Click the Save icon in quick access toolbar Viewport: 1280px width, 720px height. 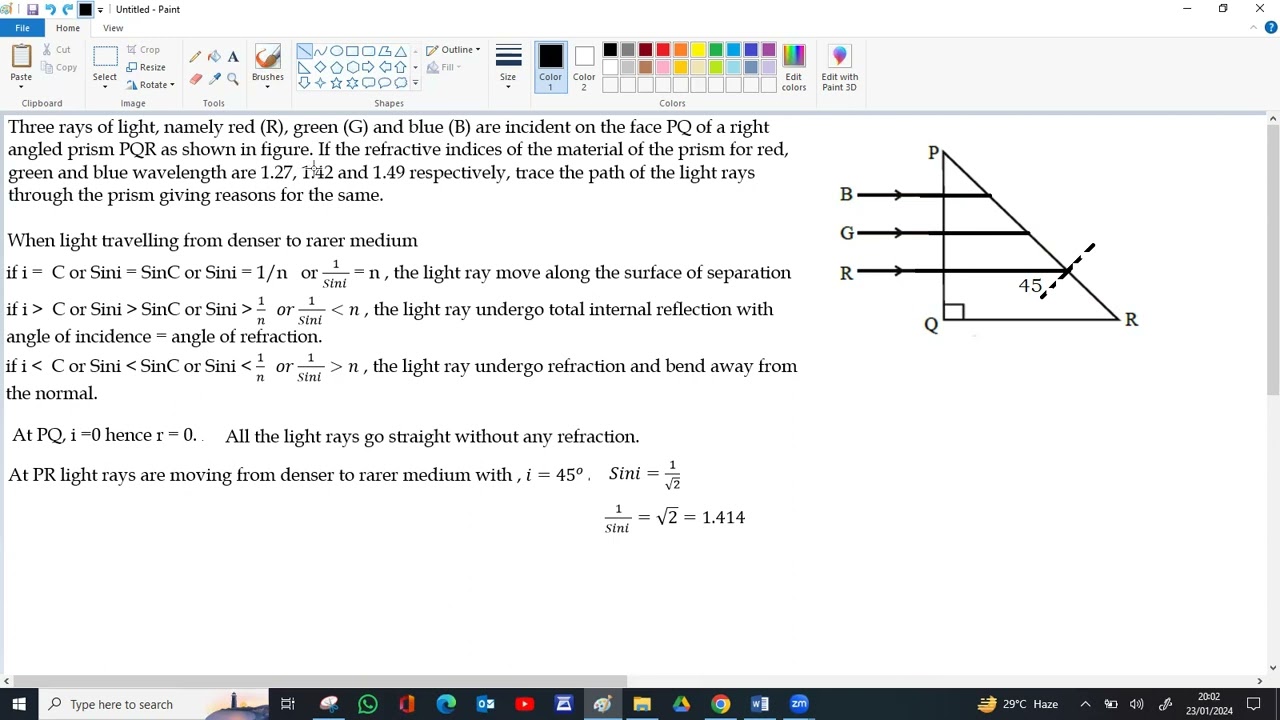coord(32,9)
